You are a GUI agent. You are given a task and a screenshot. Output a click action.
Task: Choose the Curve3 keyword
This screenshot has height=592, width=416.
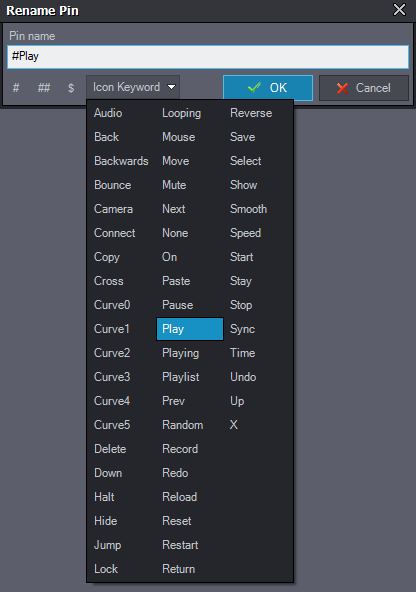[x=112, y=377]
